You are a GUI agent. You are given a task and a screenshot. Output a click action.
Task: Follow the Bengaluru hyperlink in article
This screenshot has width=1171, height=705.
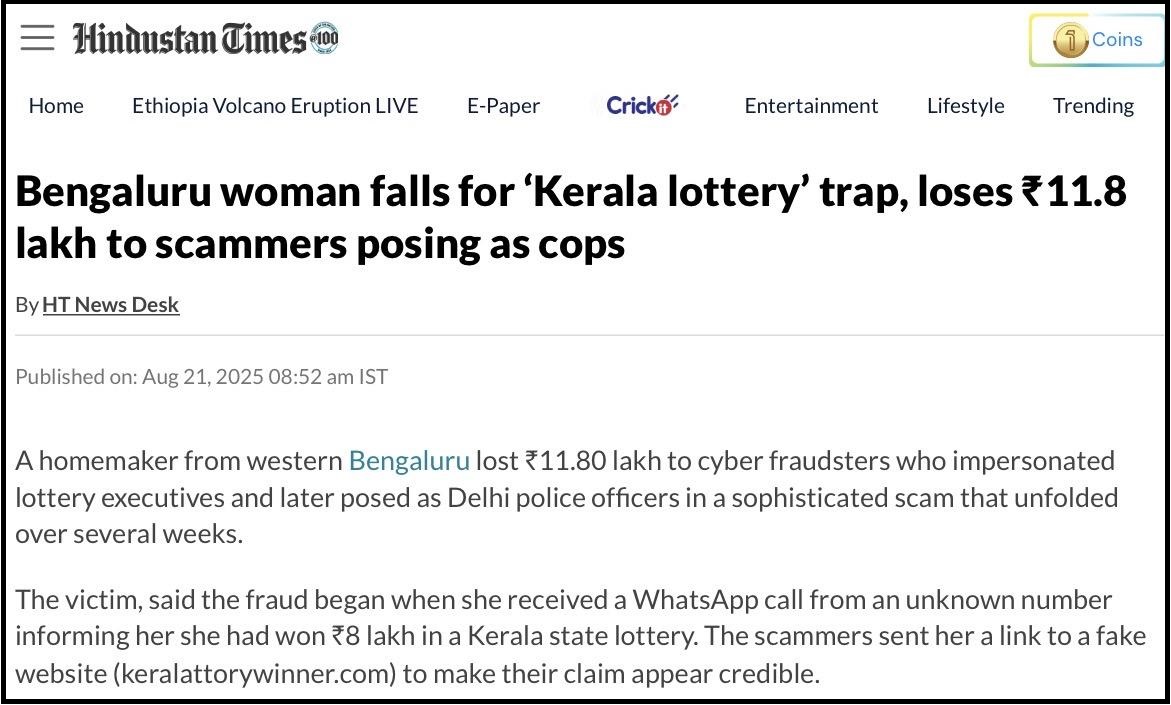(x=408, y=461)
